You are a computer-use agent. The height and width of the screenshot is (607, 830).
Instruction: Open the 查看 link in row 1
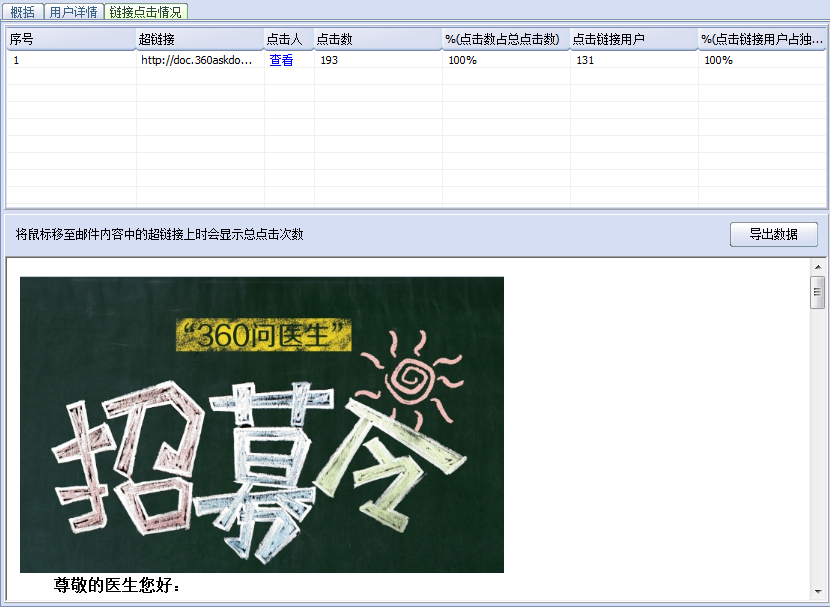click(281, 60)
